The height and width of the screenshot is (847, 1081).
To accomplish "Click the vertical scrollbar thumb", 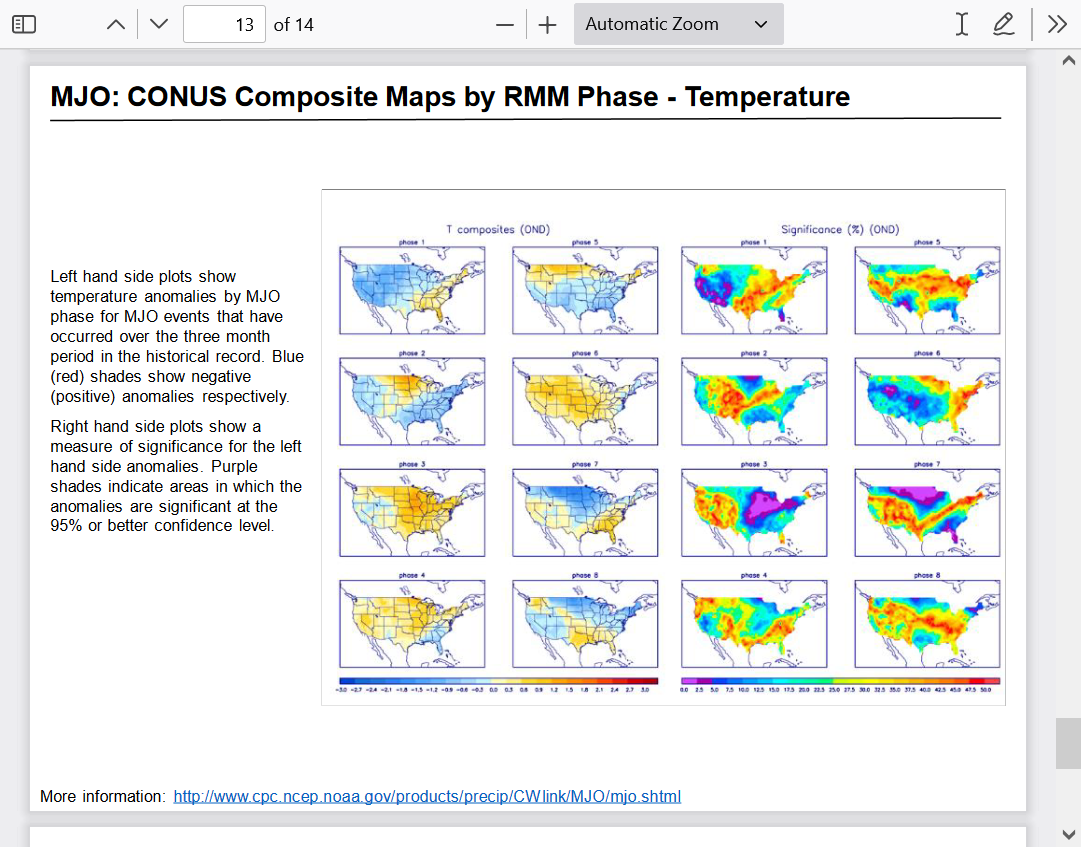I will pyautogui.click(x=1067, y=743).
